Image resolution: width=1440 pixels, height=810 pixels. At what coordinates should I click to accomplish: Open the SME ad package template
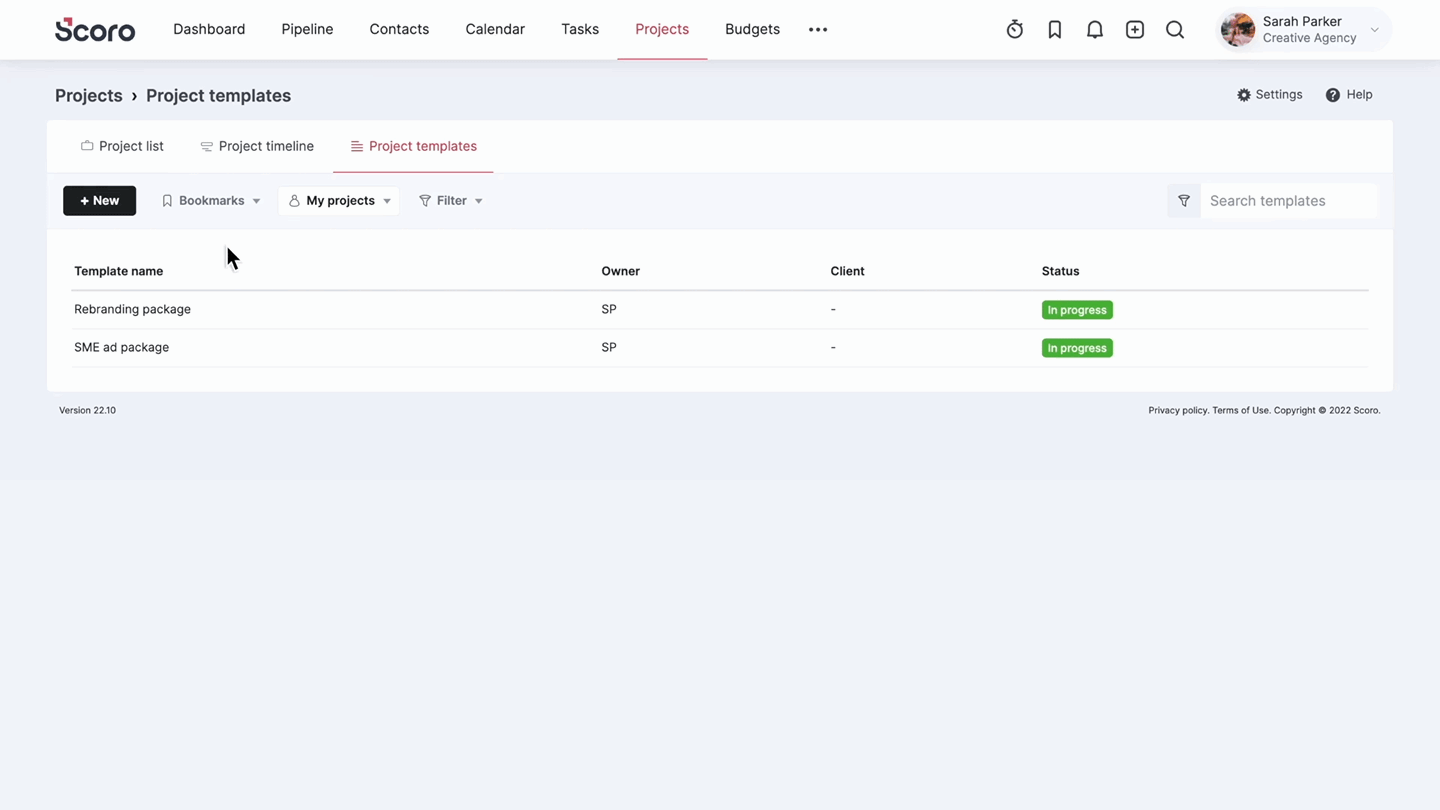[121, 347]
